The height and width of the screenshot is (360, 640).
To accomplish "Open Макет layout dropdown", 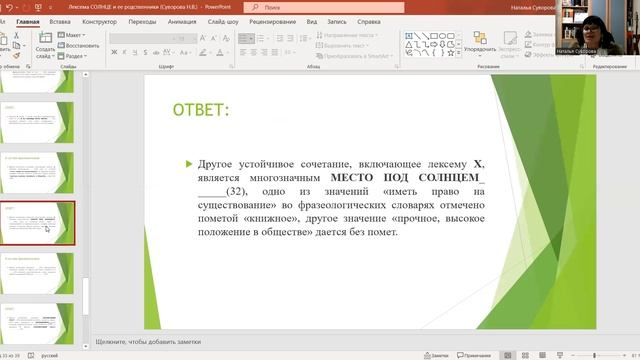I will click(x=72, y=35).
